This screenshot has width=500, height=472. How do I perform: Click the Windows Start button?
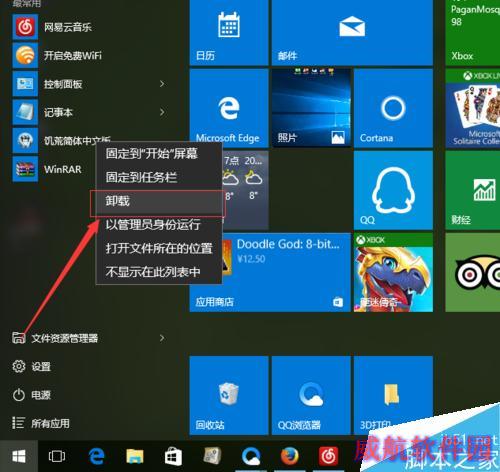(x=19, y=456)
